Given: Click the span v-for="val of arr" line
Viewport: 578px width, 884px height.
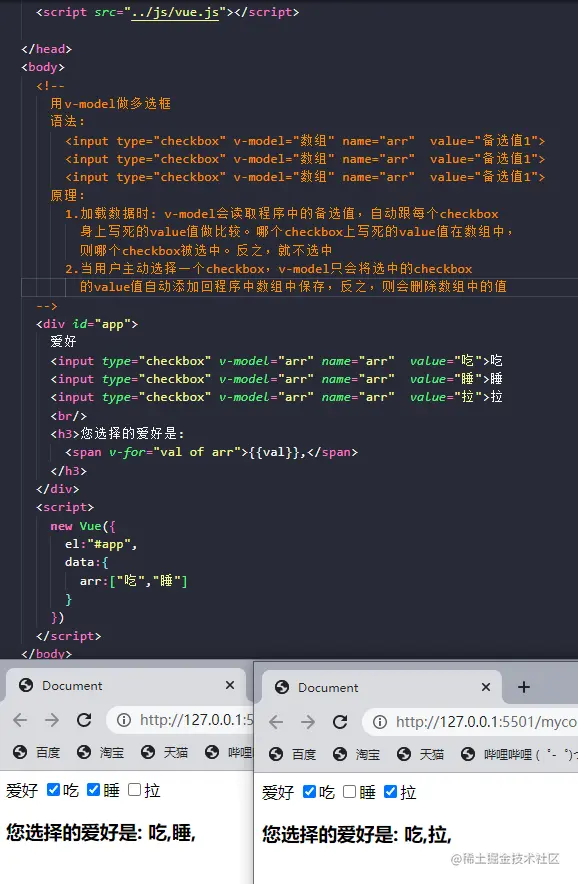Looking at the screenshot, I should [211, 452].
